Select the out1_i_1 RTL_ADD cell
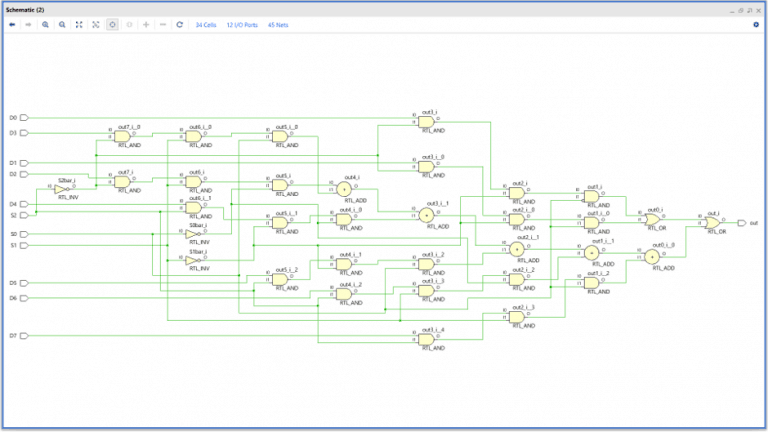The image size is (768, 432). click(591, 253)
